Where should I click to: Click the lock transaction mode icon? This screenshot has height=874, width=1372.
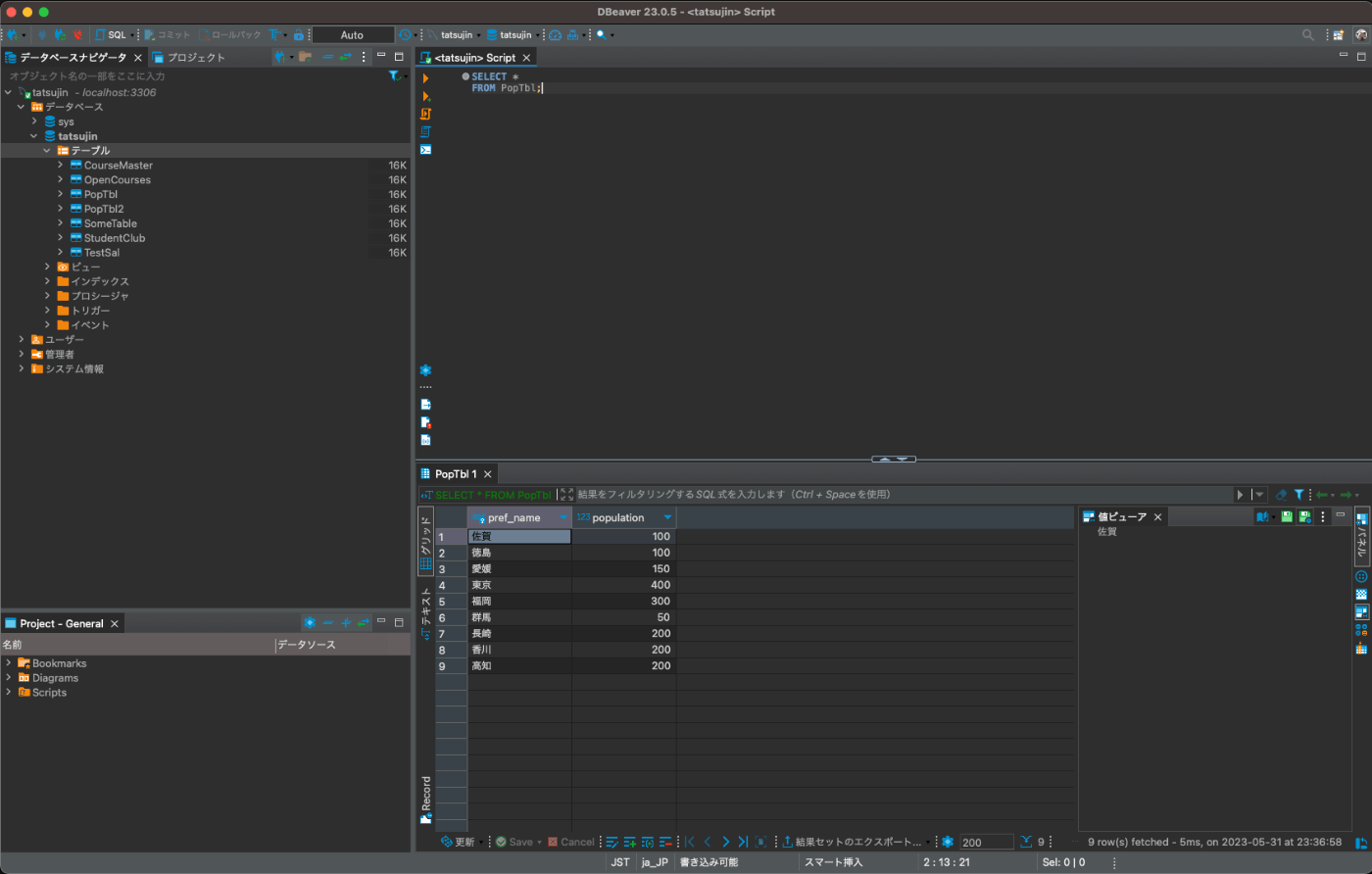(x=299, y=34)
